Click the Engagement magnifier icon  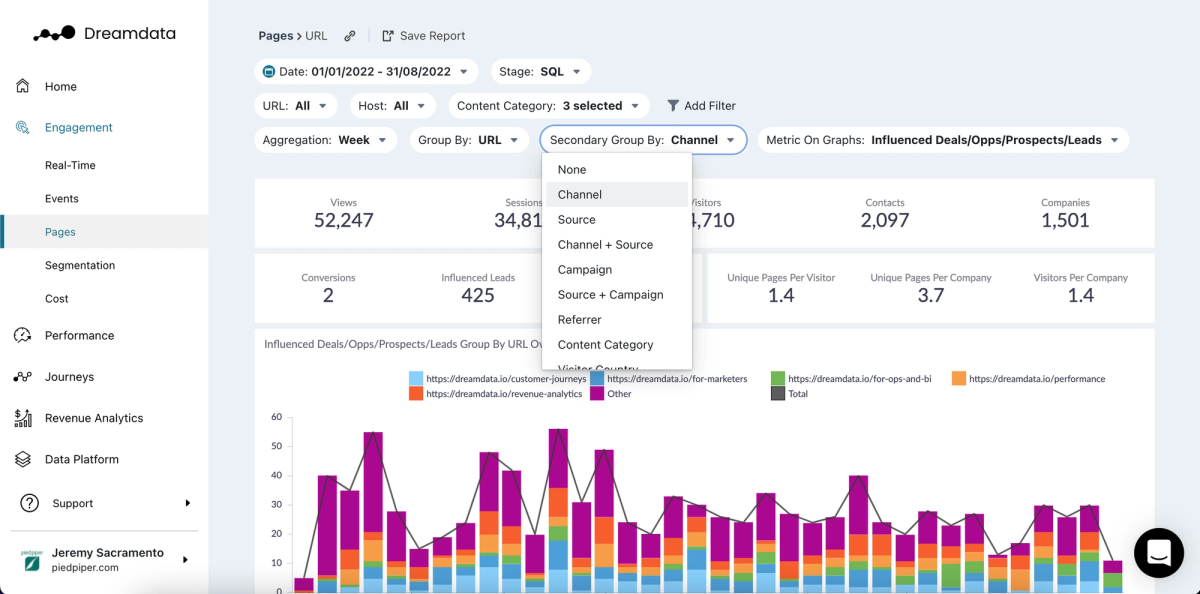[23, 128]
